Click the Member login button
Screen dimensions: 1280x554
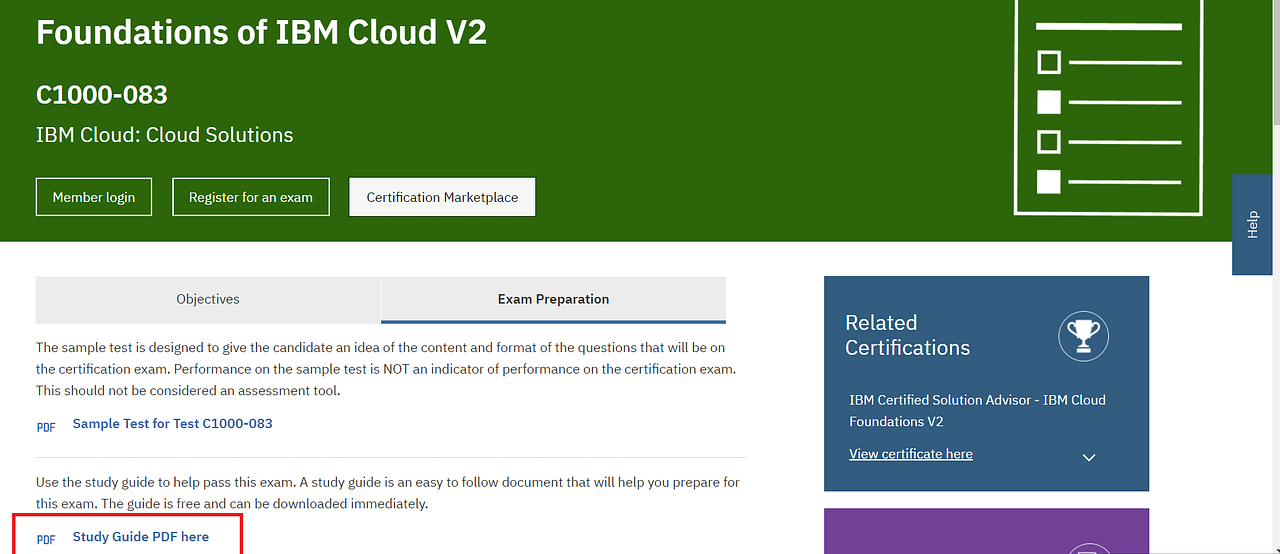[93, 197]
